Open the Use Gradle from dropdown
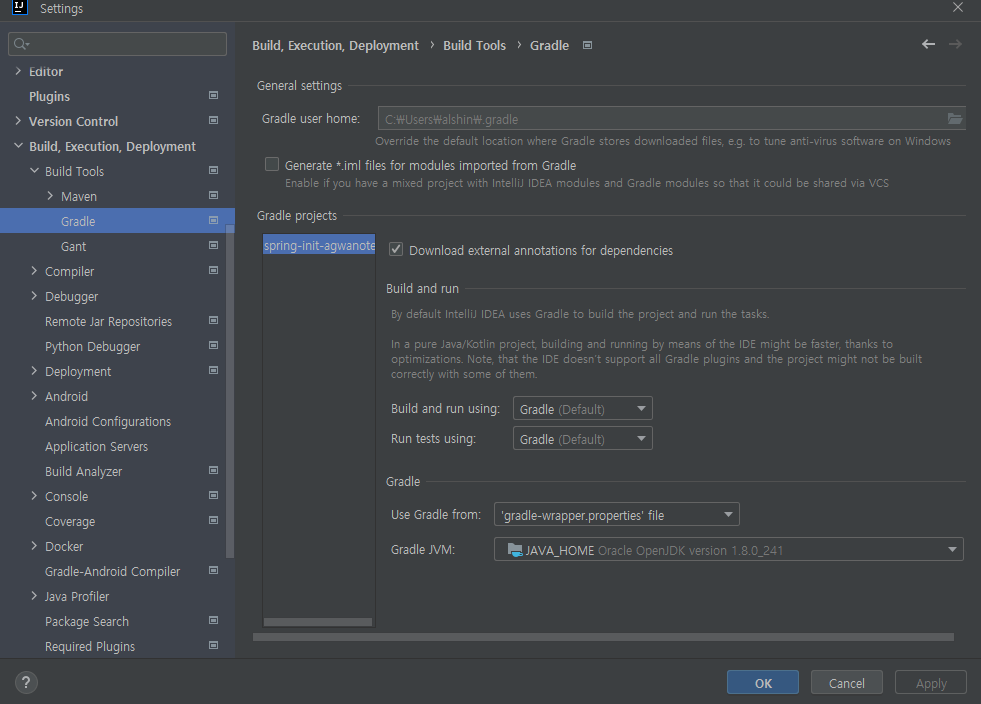 tap(617, 515)
